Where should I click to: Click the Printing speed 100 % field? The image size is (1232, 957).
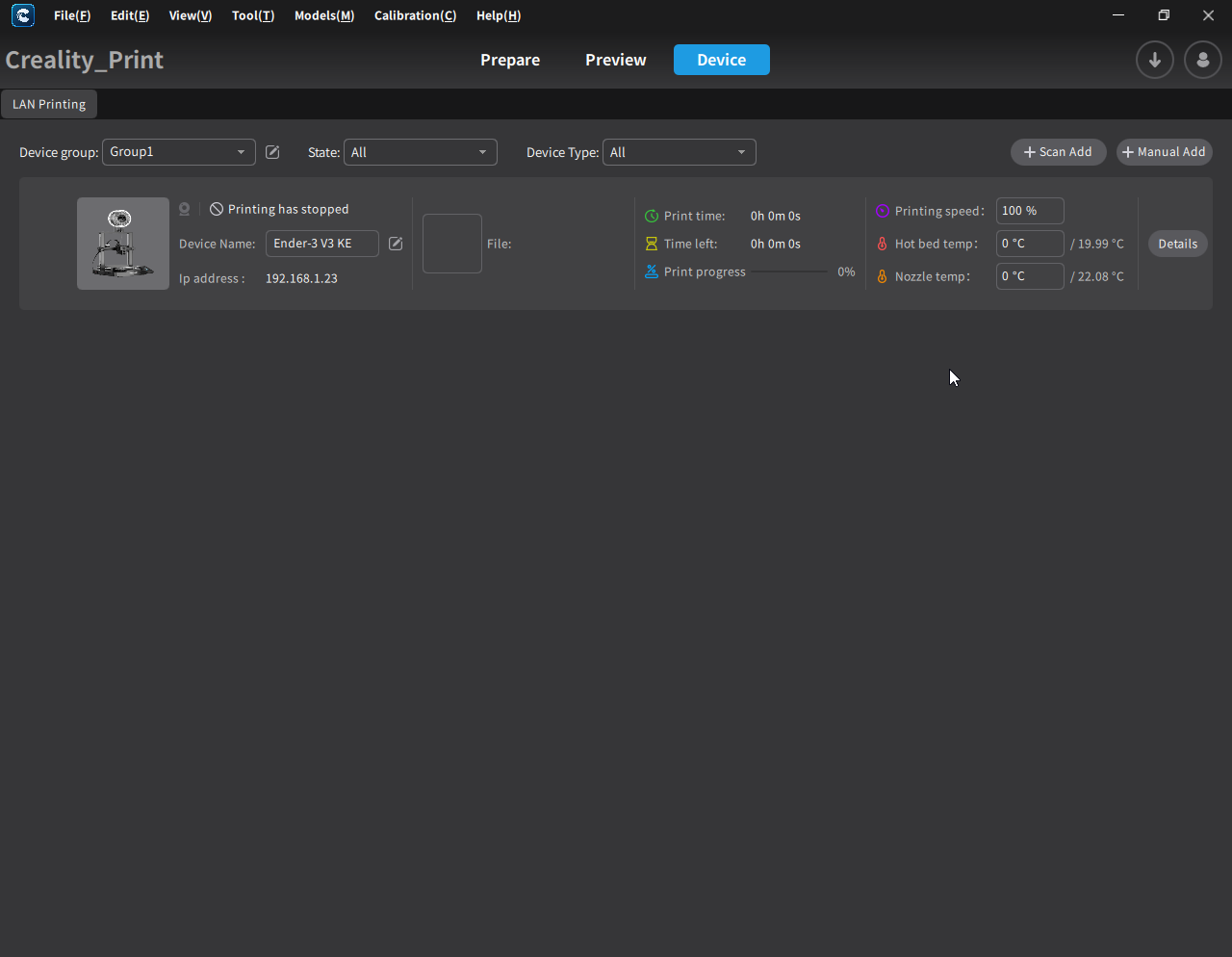(x=1030, y=211)
